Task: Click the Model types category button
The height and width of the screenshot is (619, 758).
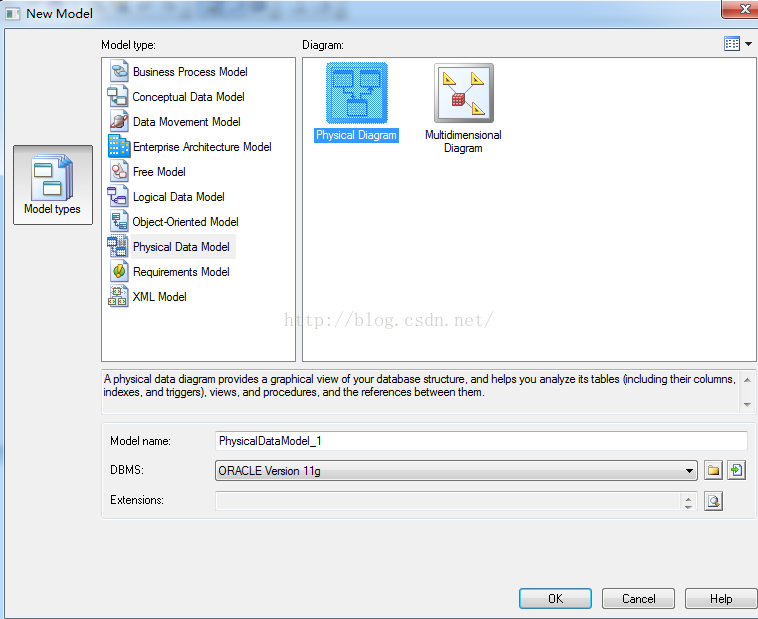Action: tap(53, 185)
